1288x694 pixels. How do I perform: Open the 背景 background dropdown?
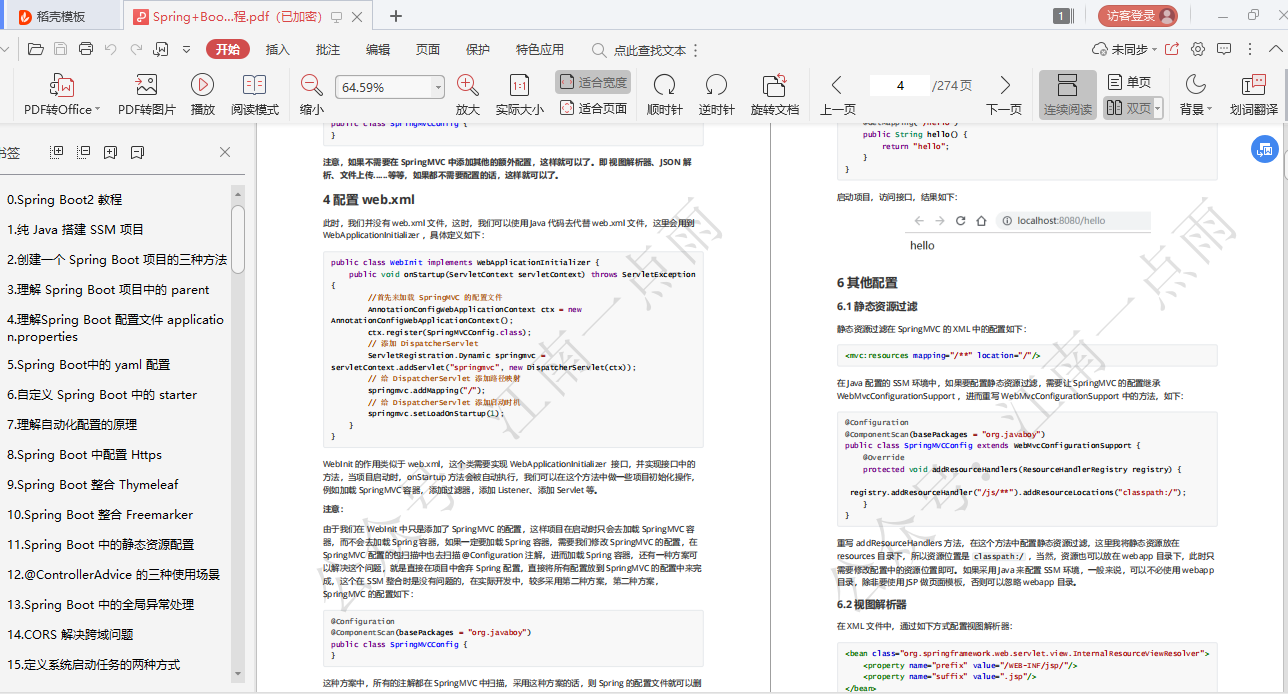tap(1194, 95)
